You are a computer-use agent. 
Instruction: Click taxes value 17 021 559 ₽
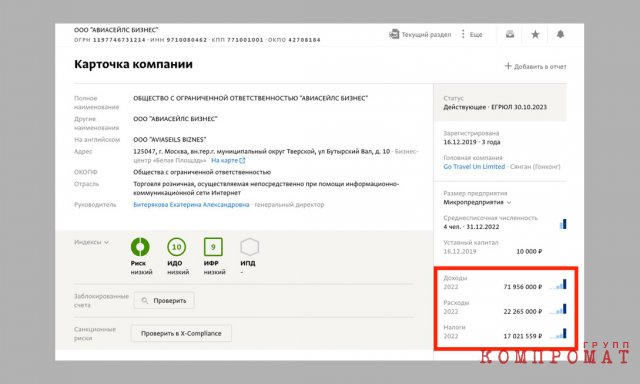click(x=522, y=336)
